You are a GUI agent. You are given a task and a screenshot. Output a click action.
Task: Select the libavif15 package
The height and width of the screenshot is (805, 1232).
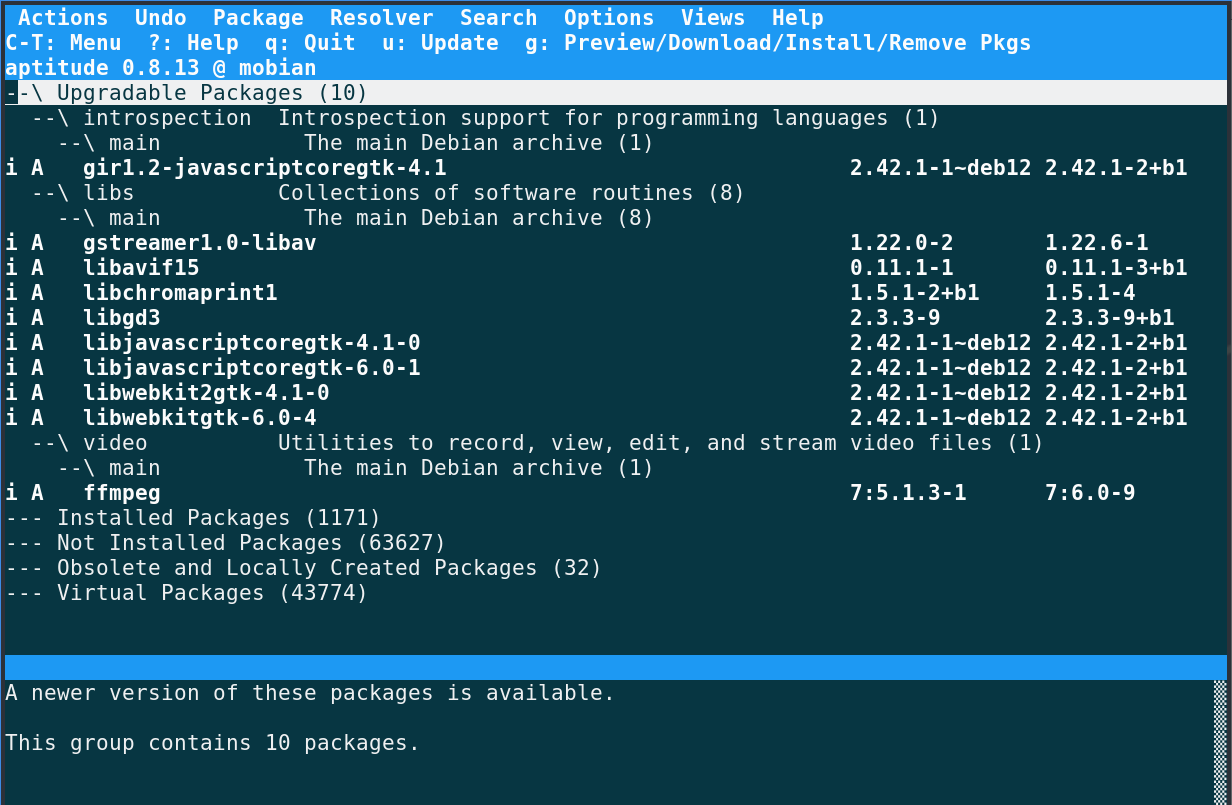click(x=616, y=268)
